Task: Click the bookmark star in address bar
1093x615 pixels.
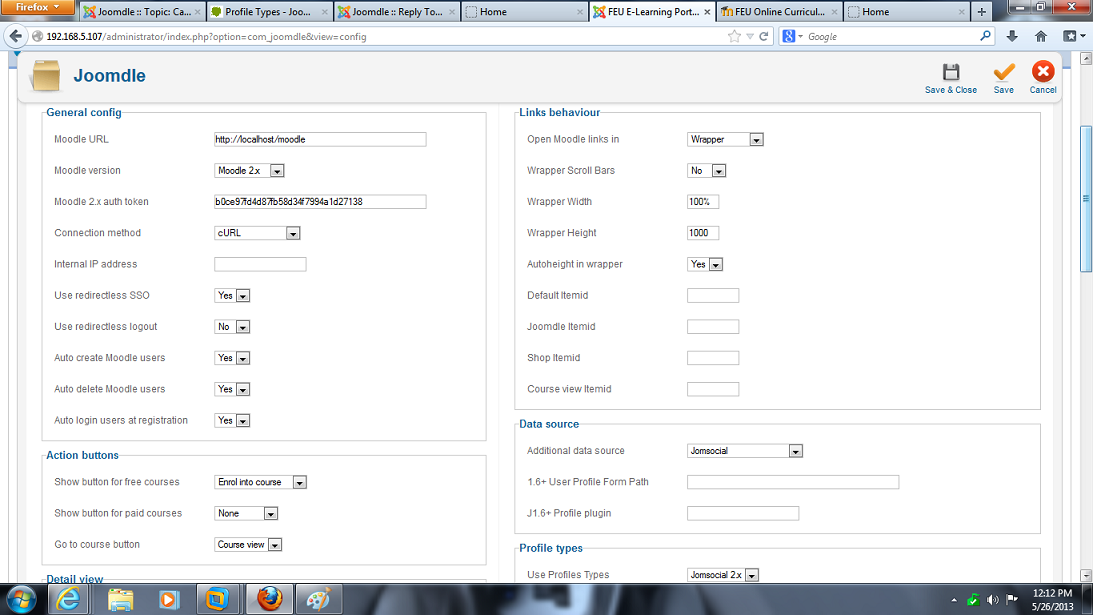Action: click(x=735, y=36)
